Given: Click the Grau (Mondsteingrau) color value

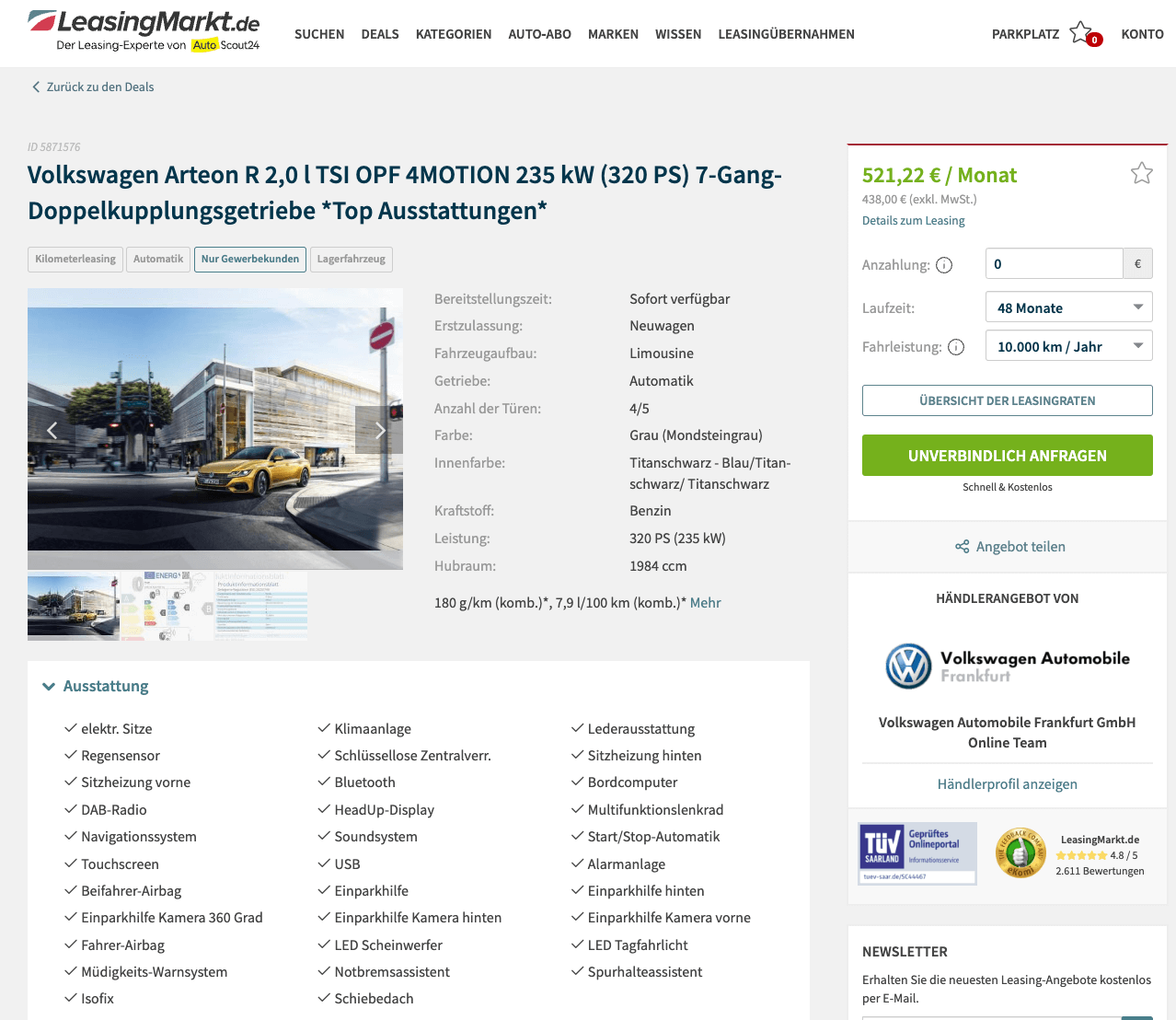Looking at the screenshot, I should pos(696,435).
